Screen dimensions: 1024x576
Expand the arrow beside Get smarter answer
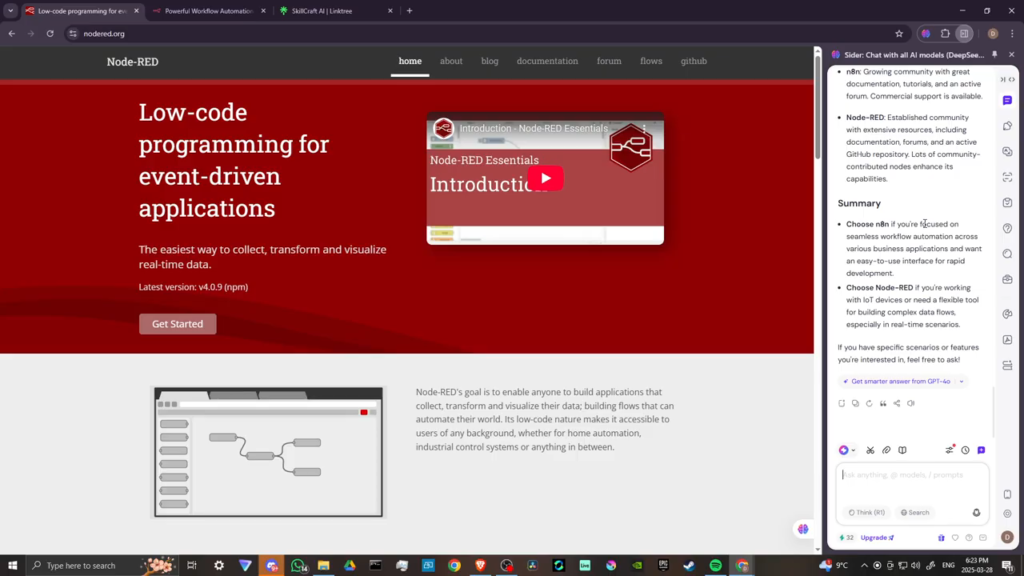[961, 381]
